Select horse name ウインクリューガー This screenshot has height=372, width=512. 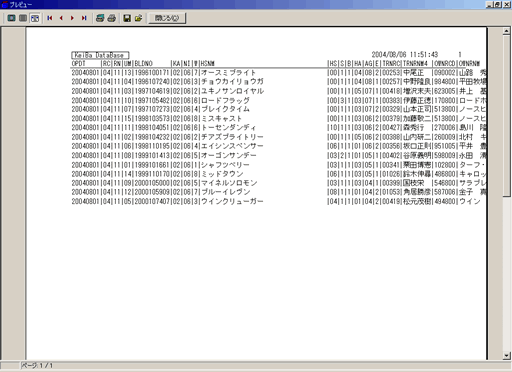point(232,201)
